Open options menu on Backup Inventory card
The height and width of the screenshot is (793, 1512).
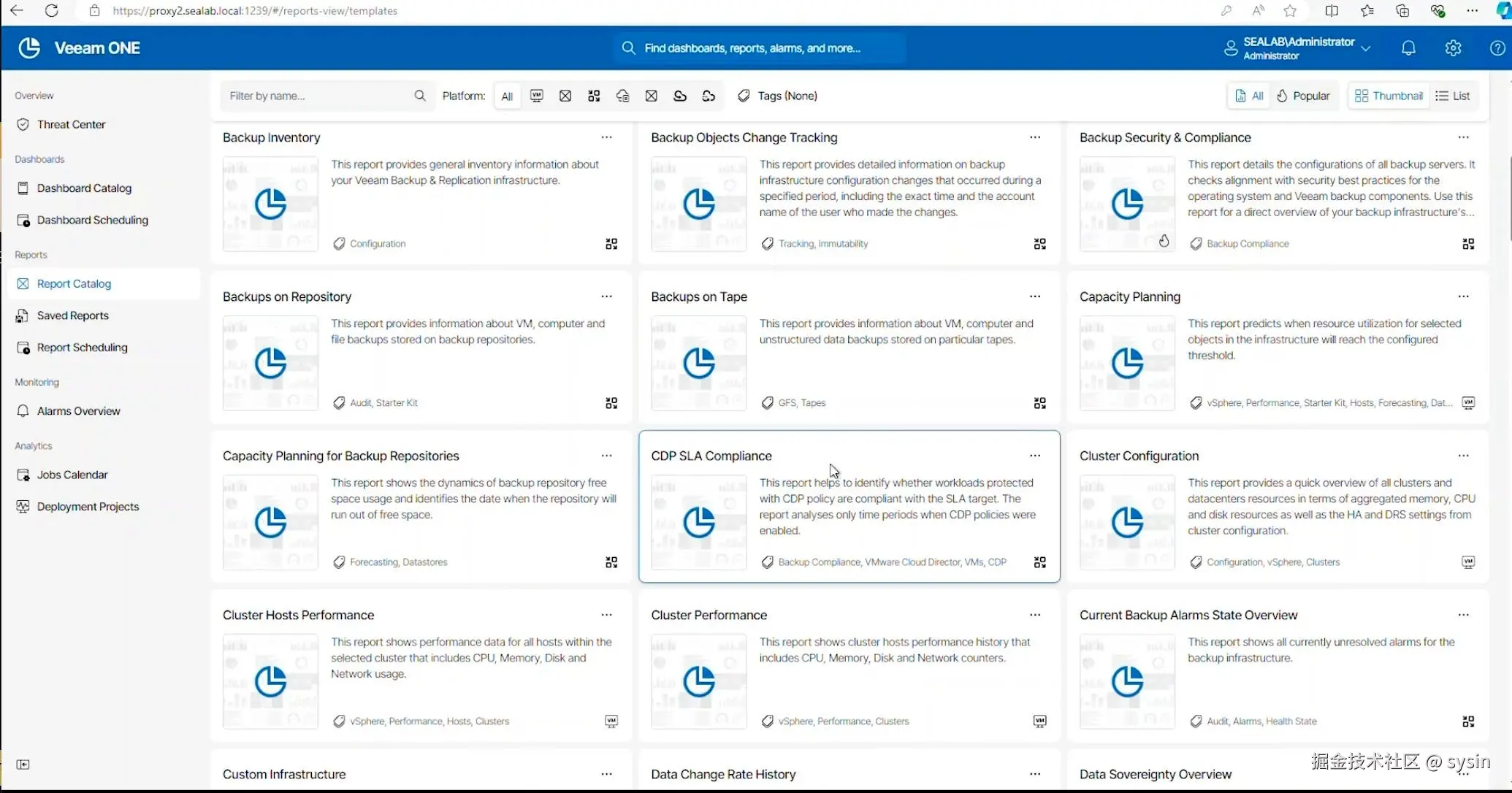coord(607,137)
